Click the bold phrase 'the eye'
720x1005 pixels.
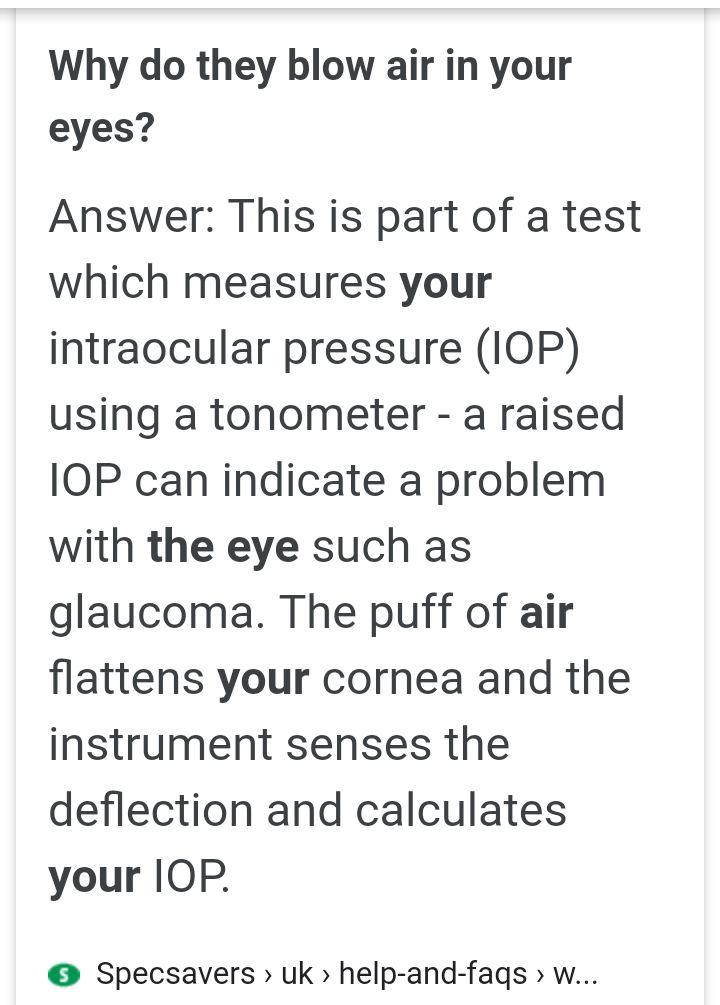[223, 548]
